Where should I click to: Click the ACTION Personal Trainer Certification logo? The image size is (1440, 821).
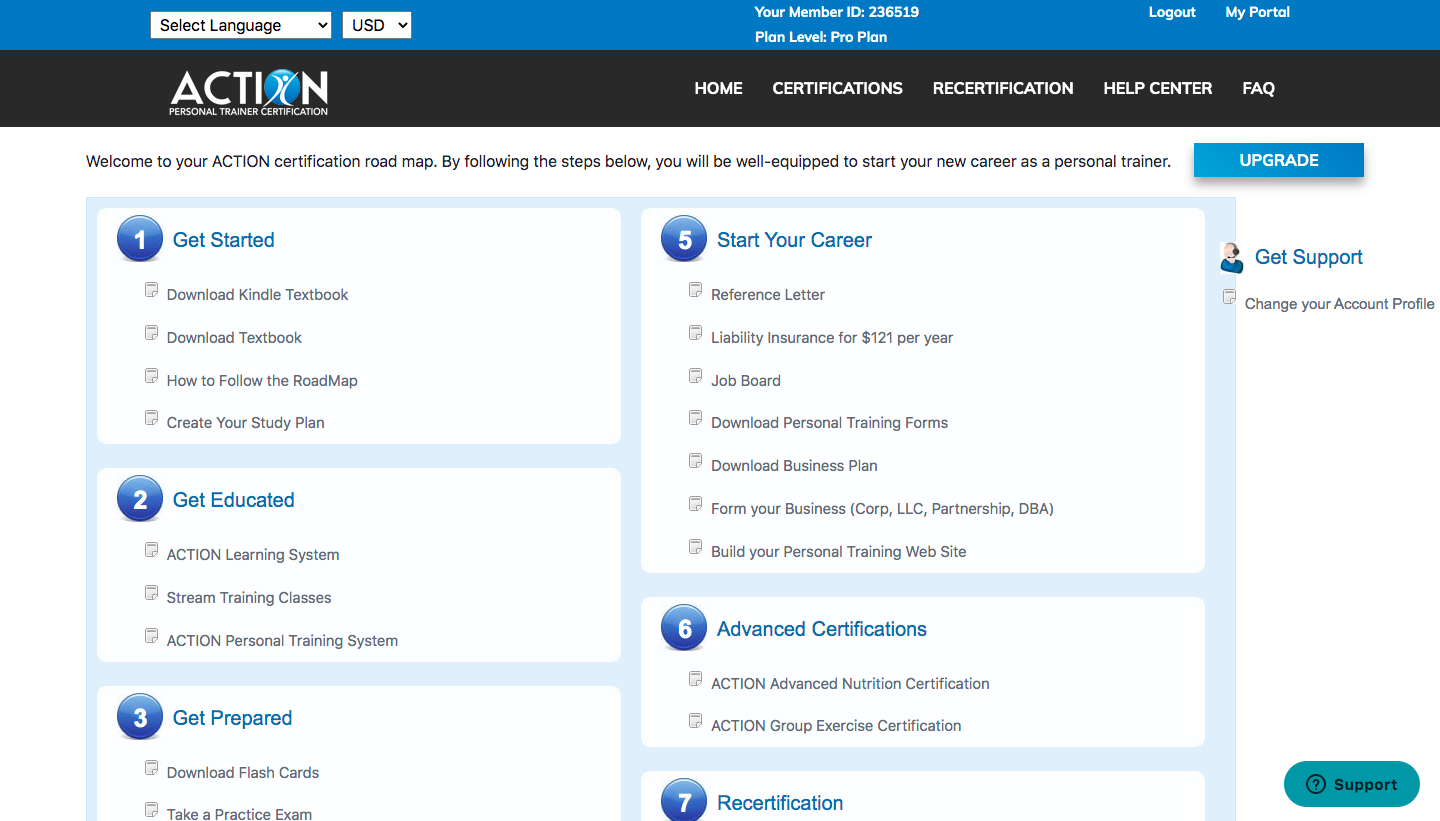click(249, 92)
